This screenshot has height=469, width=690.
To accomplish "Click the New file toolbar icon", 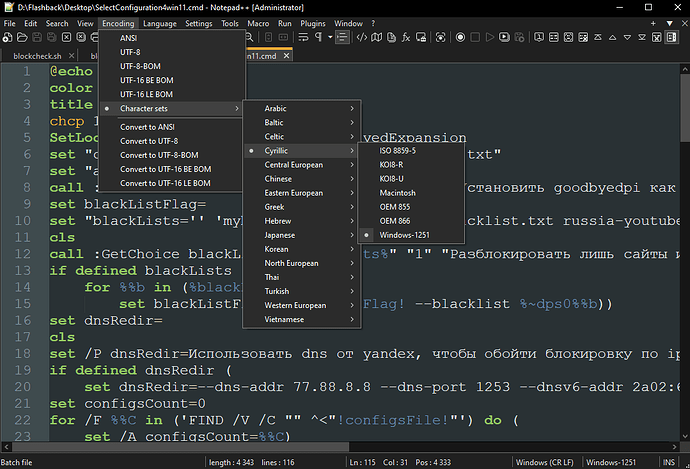I will point(7,37).
